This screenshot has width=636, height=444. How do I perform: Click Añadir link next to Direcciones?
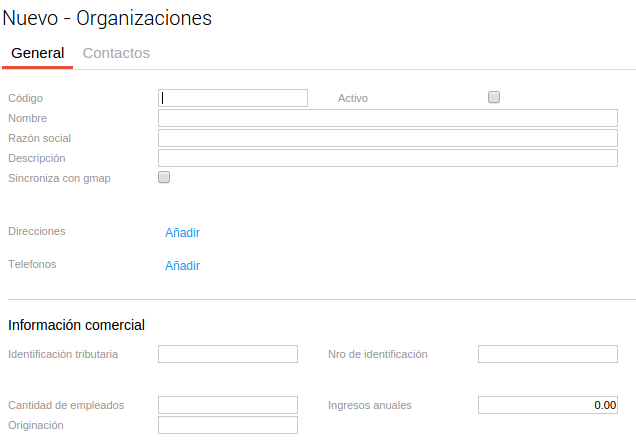(x=182, y=233)
